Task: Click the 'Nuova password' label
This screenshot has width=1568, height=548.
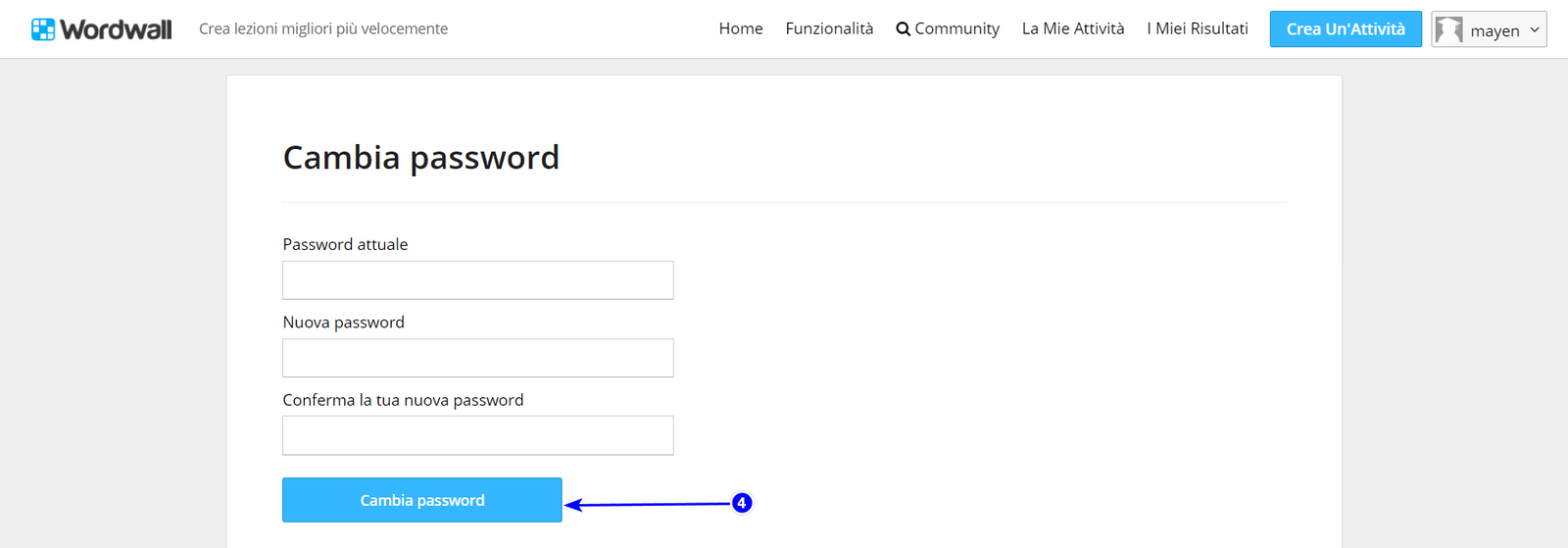Action: click(343, 323)
